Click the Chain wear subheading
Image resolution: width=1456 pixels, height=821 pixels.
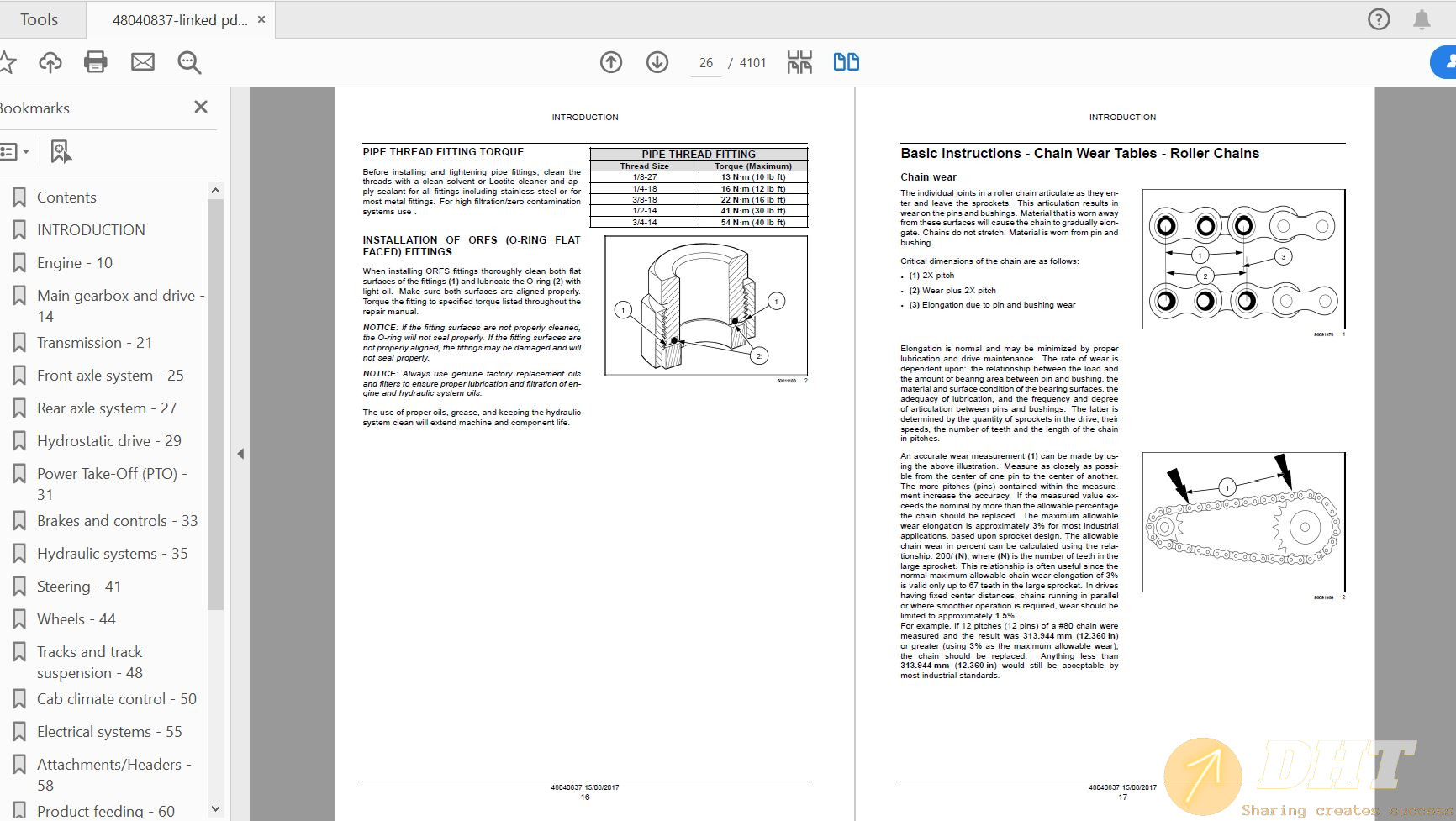(928, 177)
